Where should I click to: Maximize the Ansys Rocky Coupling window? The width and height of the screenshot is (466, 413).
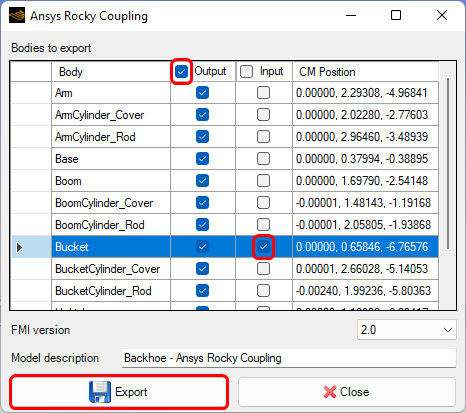tap(396, 15)
